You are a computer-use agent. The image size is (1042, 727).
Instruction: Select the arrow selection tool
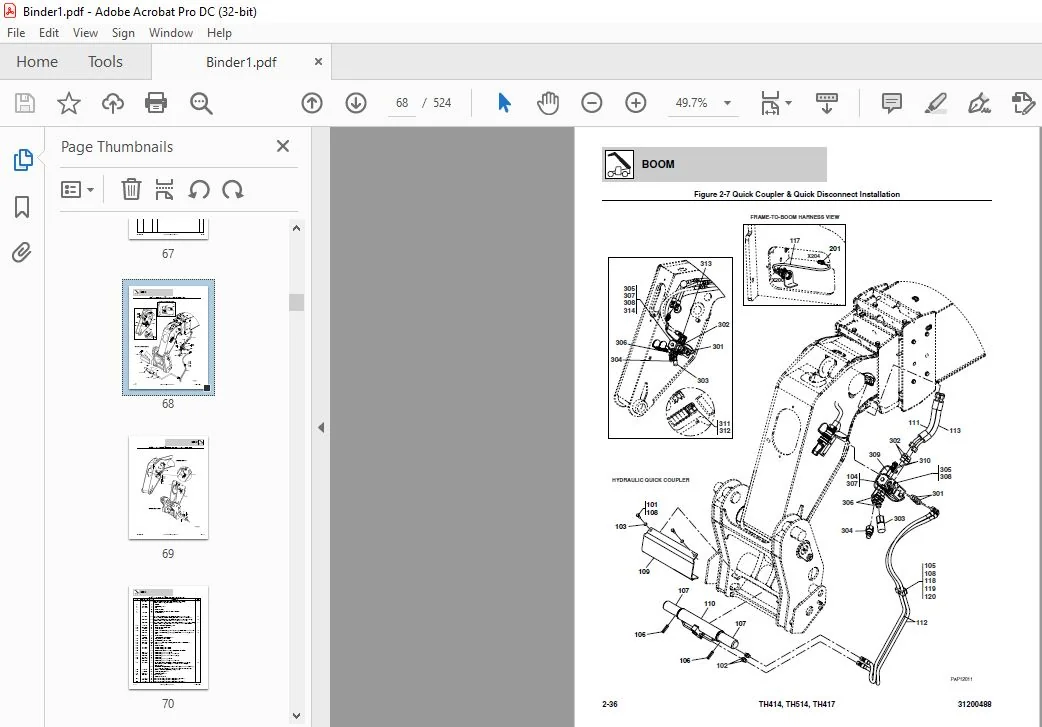(x=504, y=103)
